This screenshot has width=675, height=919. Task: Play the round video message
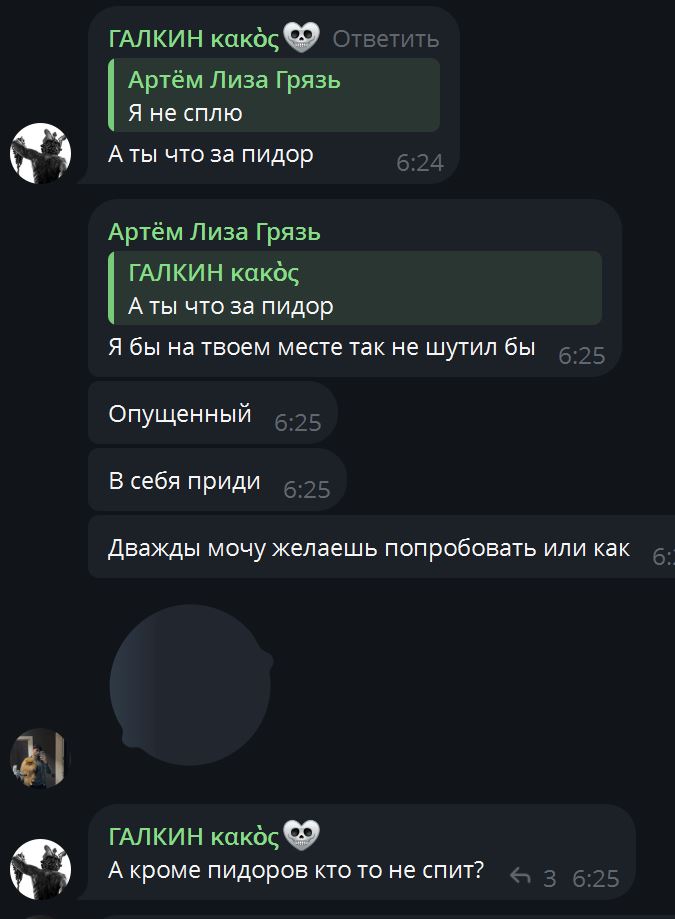[x=190, y=685]
